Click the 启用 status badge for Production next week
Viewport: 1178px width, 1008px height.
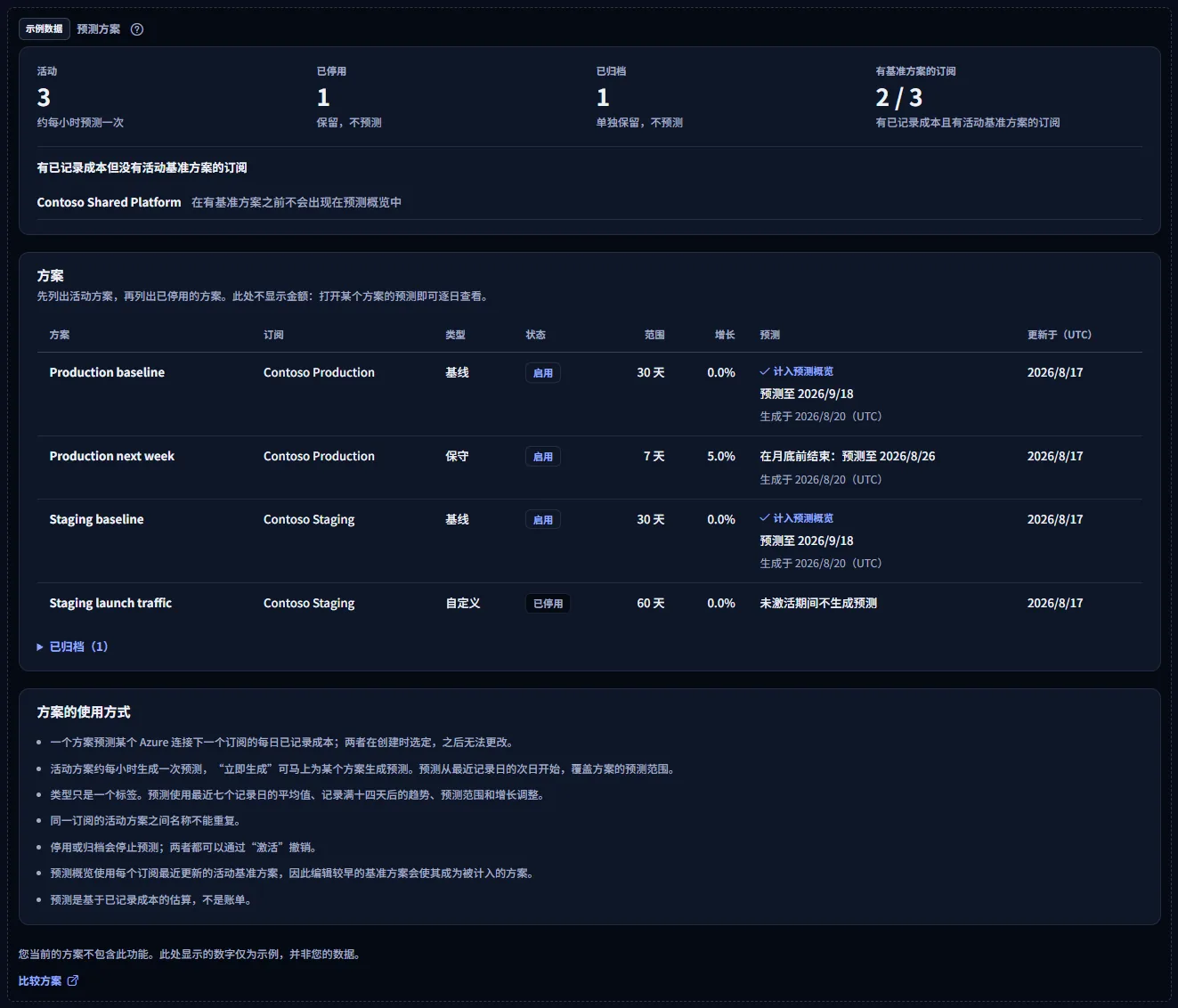tap(543, 457)
